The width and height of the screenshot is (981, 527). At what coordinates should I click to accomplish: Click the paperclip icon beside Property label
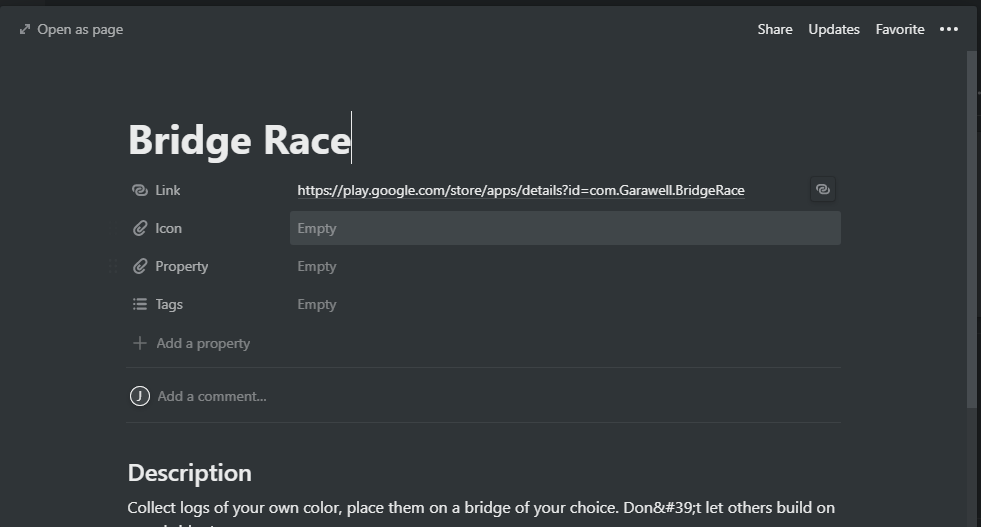pyautogui.click(x=140, y=267)
